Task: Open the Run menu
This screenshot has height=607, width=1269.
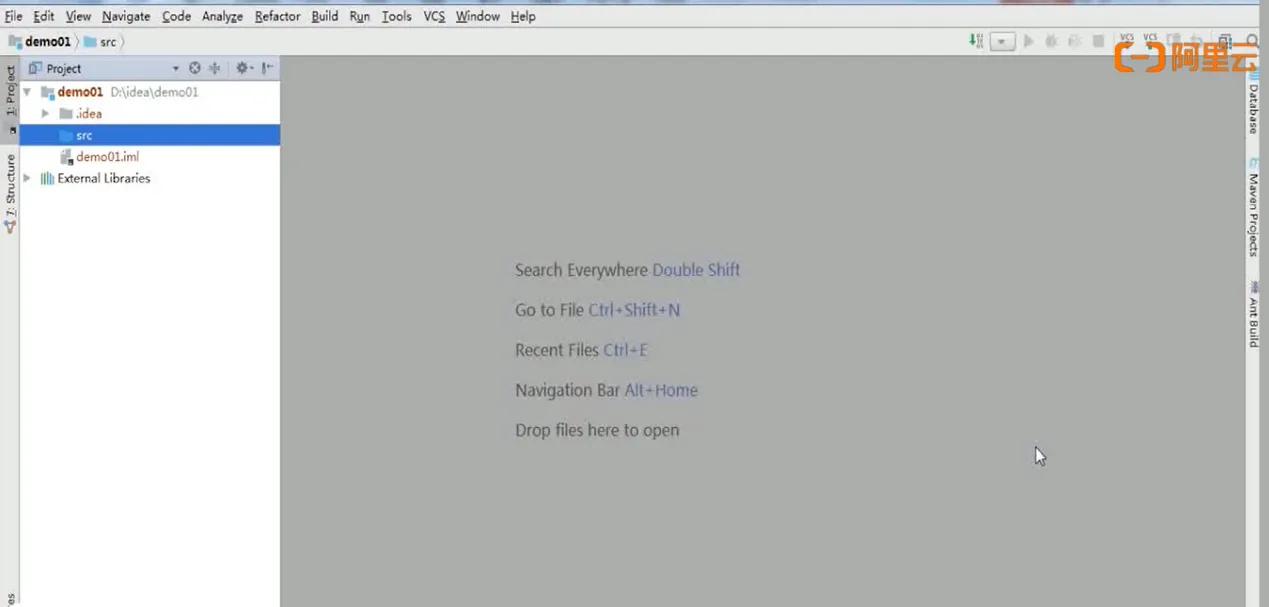Action: point(360,16)
